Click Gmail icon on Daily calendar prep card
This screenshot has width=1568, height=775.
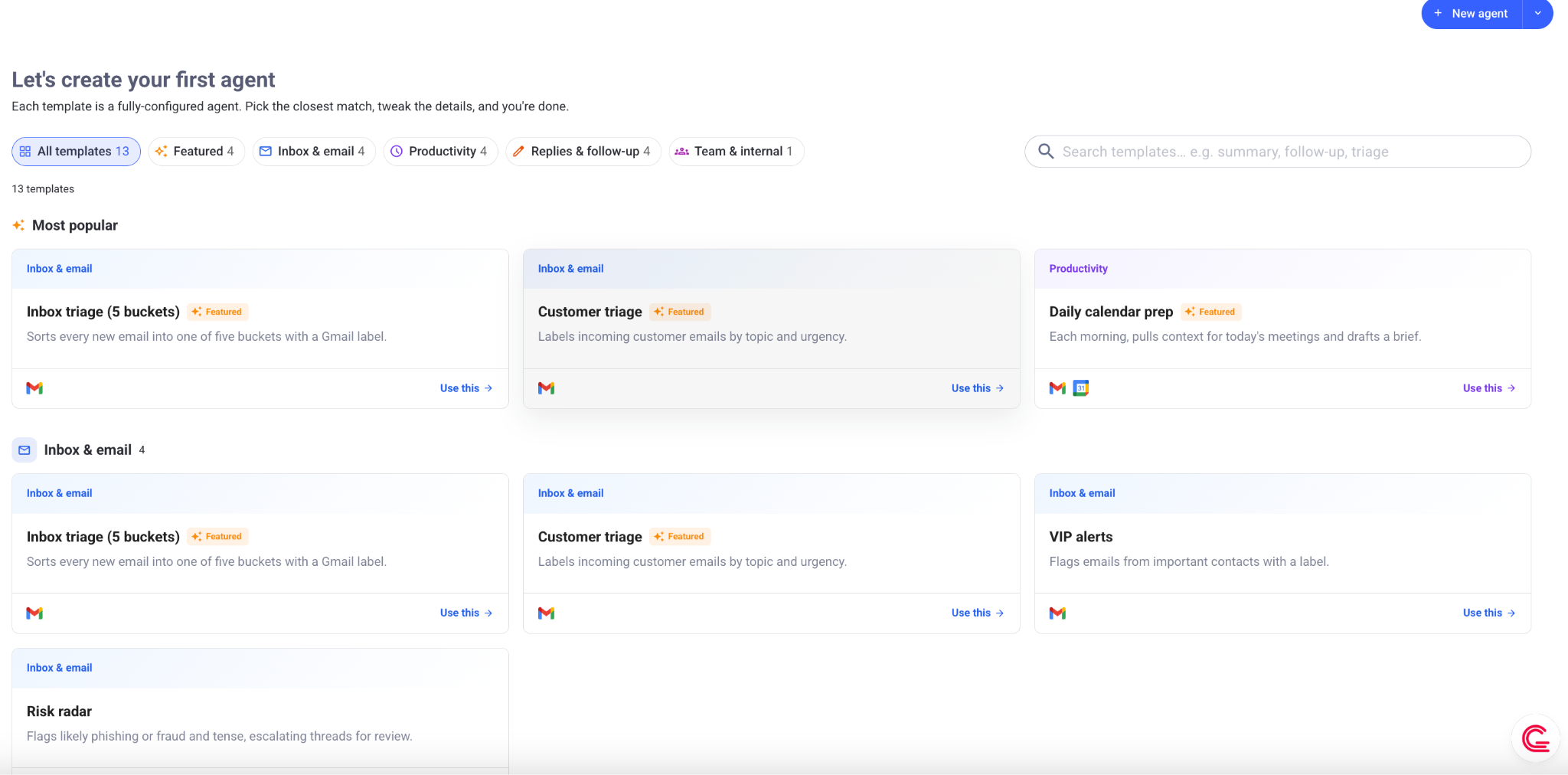(1057, 388)
